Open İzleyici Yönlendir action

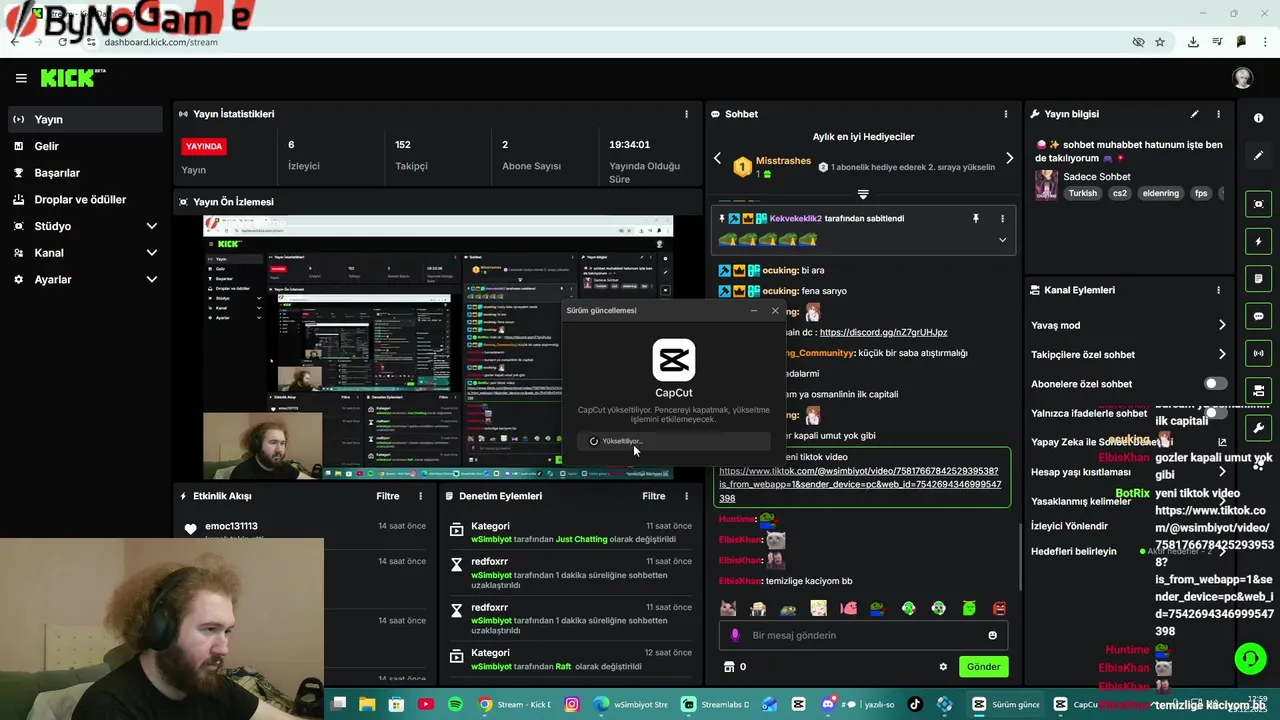point(1069,526)
